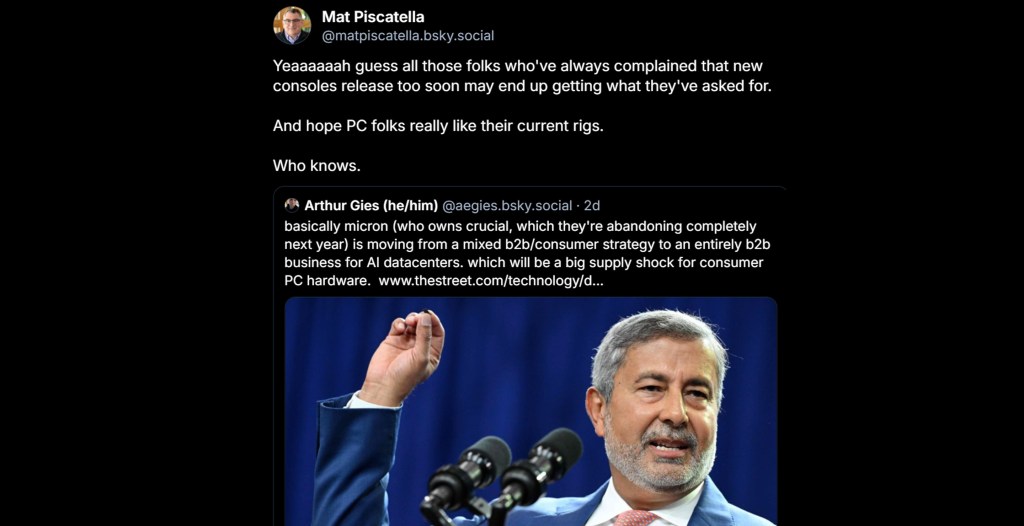The image size is (1024, 526).
Task: Click the "PC hardware." text in quote
Action: (x=327, y=281)
